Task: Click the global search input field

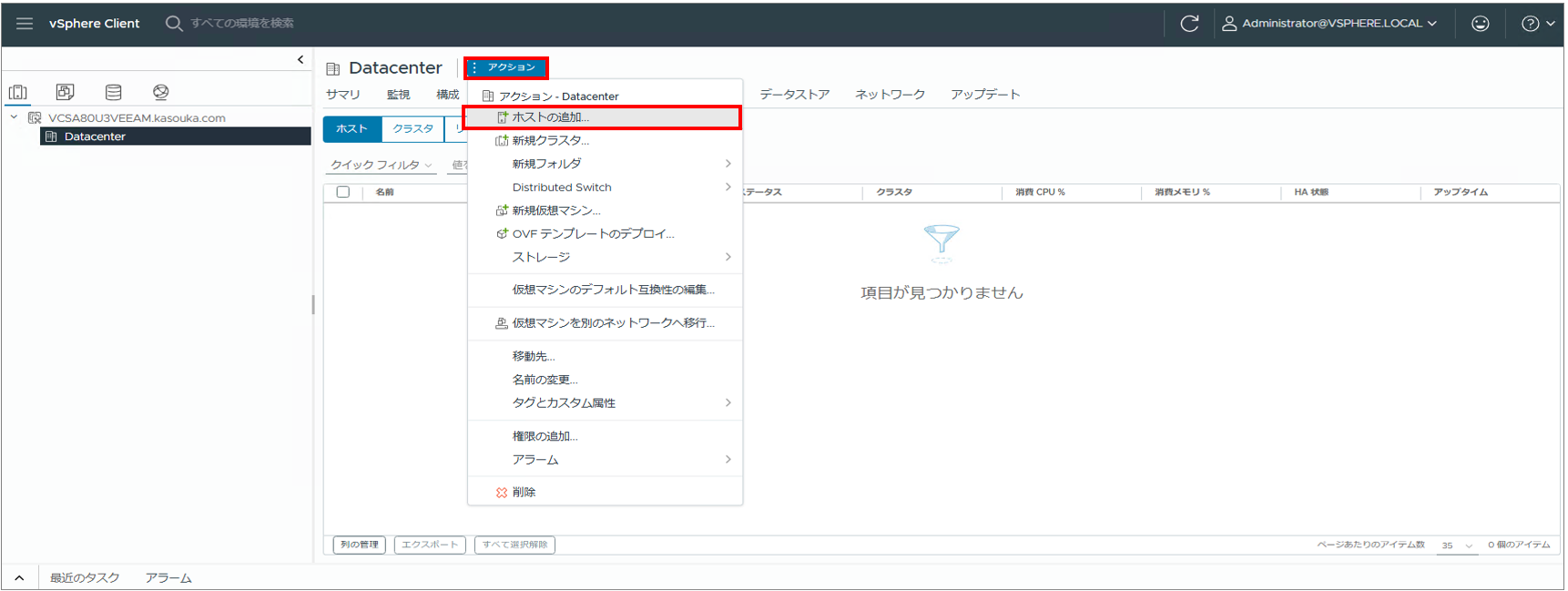Action: (242, 24)
